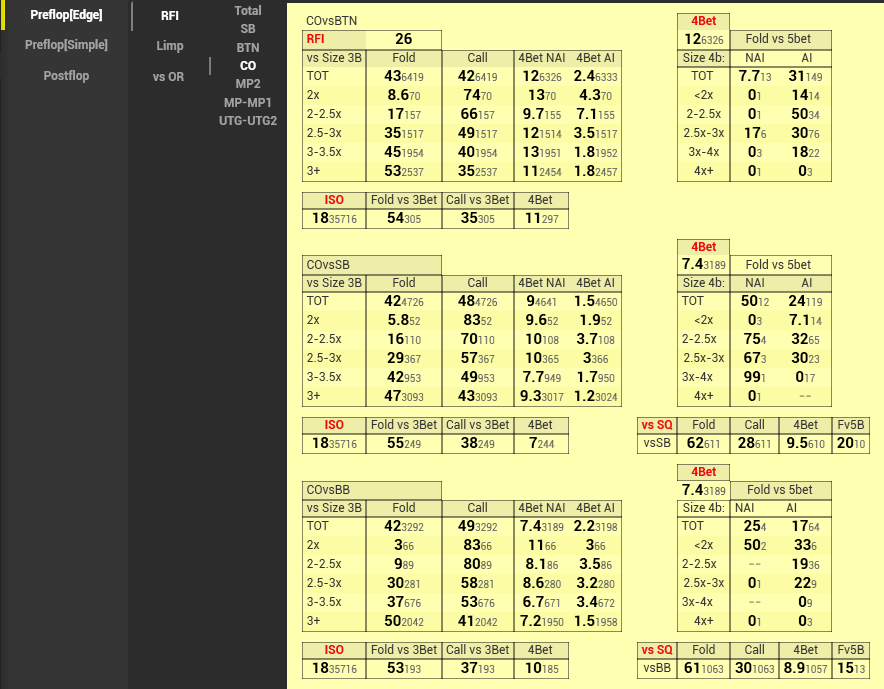
Task: Click the vsSB squeeze row label
Action: (x=657, y=443)
